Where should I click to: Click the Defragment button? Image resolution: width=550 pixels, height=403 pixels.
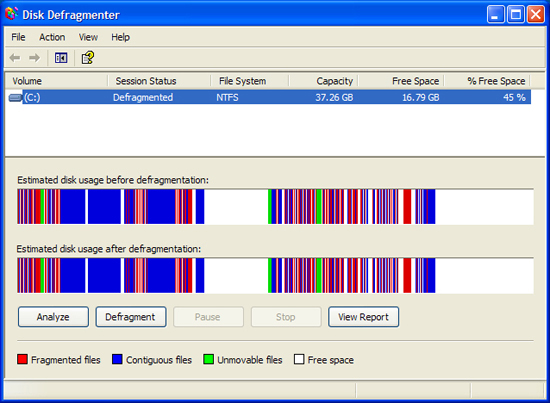pyautogui.click(x=131, y=317)
